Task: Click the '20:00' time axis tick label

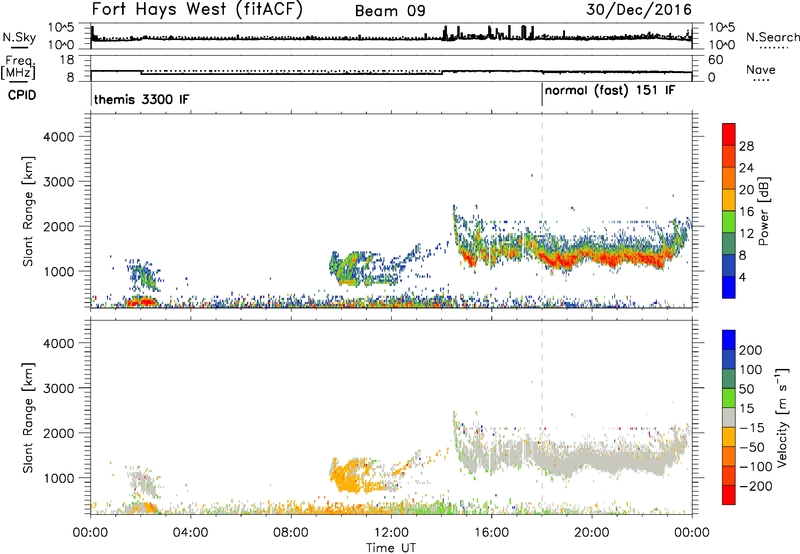Action: [x=592, y=533]
